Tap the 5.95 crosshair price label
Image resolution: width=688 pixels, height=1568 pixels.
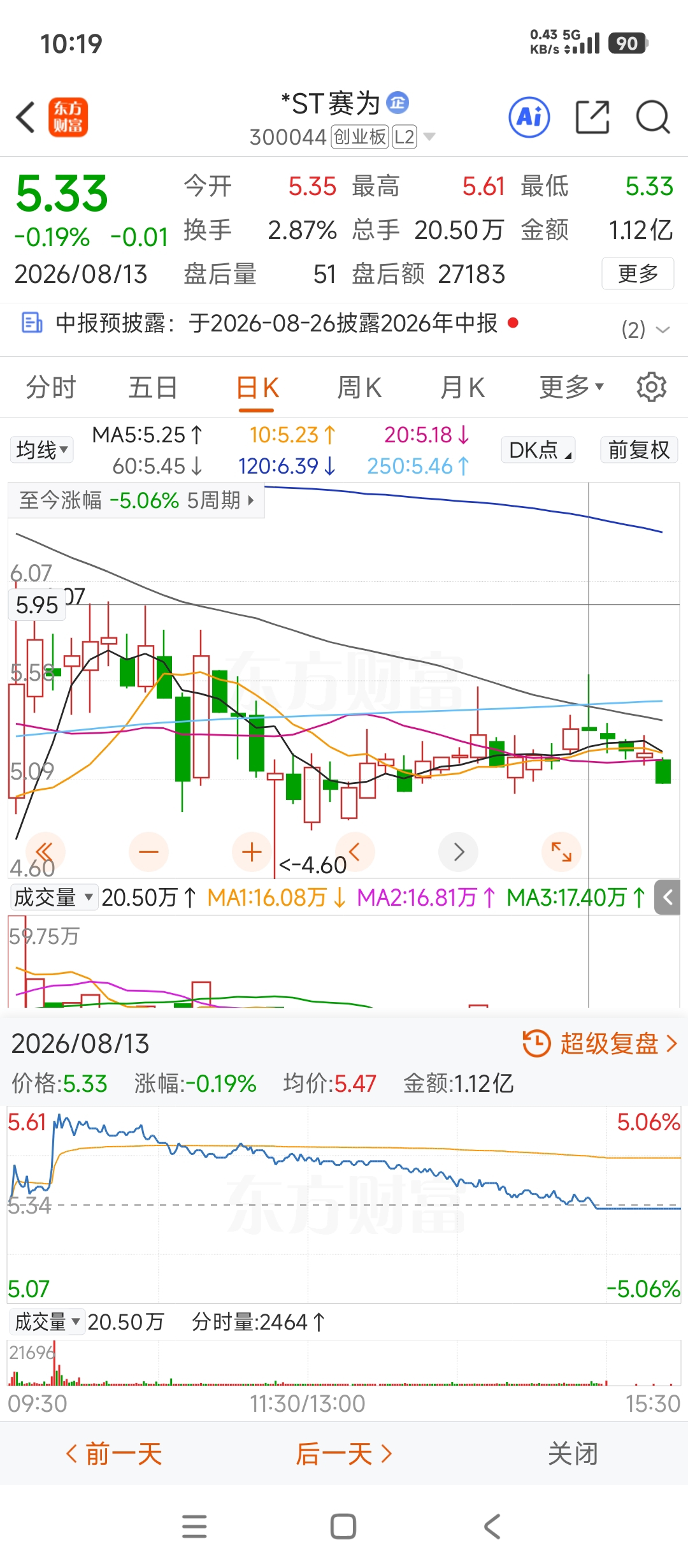coord(37,605)
